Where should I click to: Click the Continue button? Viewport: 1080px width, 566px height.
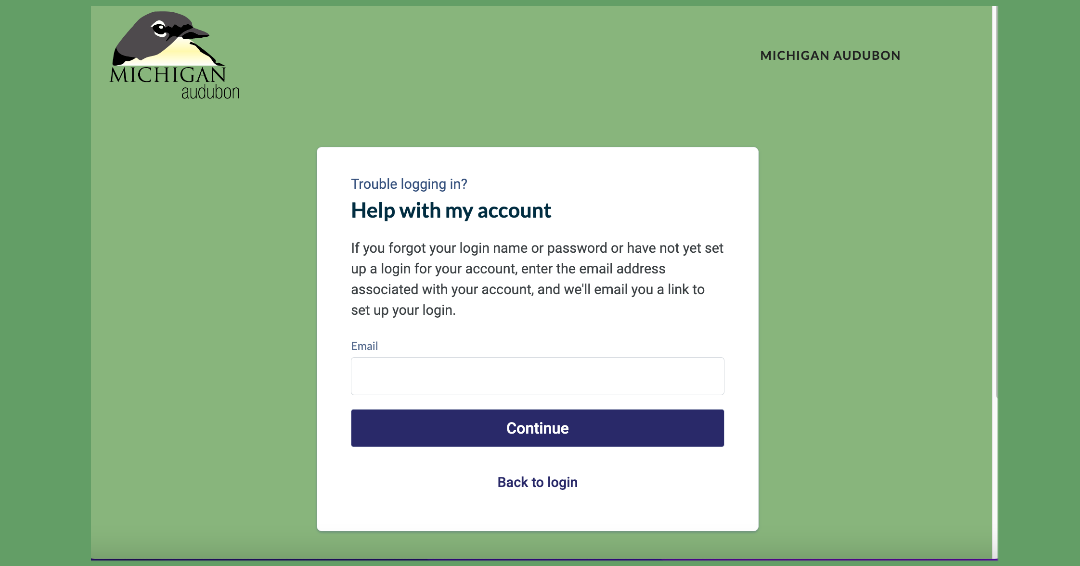tap(537, 428)
